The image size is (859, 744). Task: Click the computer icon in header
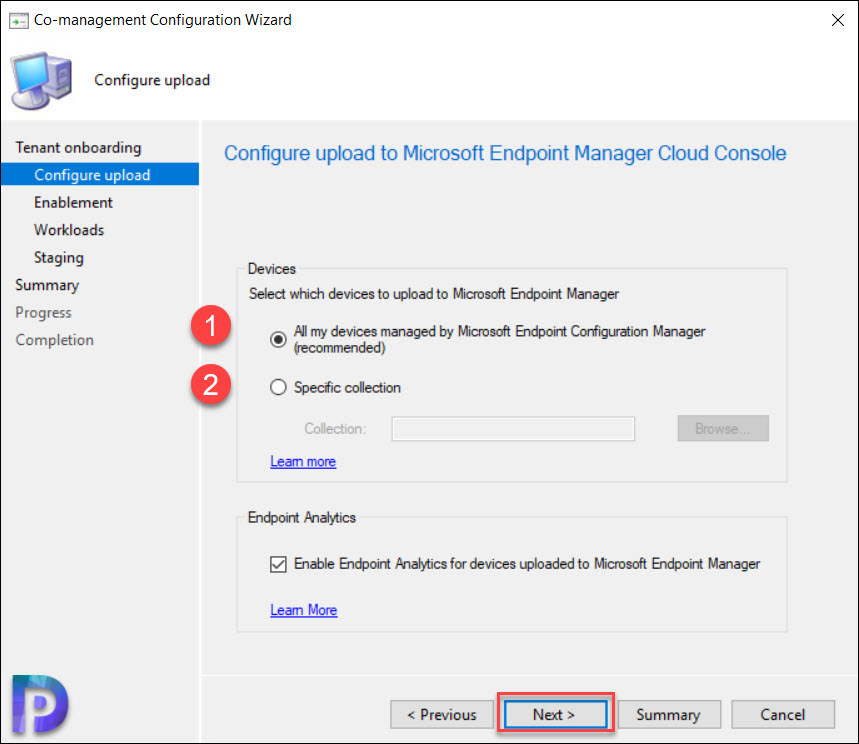[x=42, y=81]
